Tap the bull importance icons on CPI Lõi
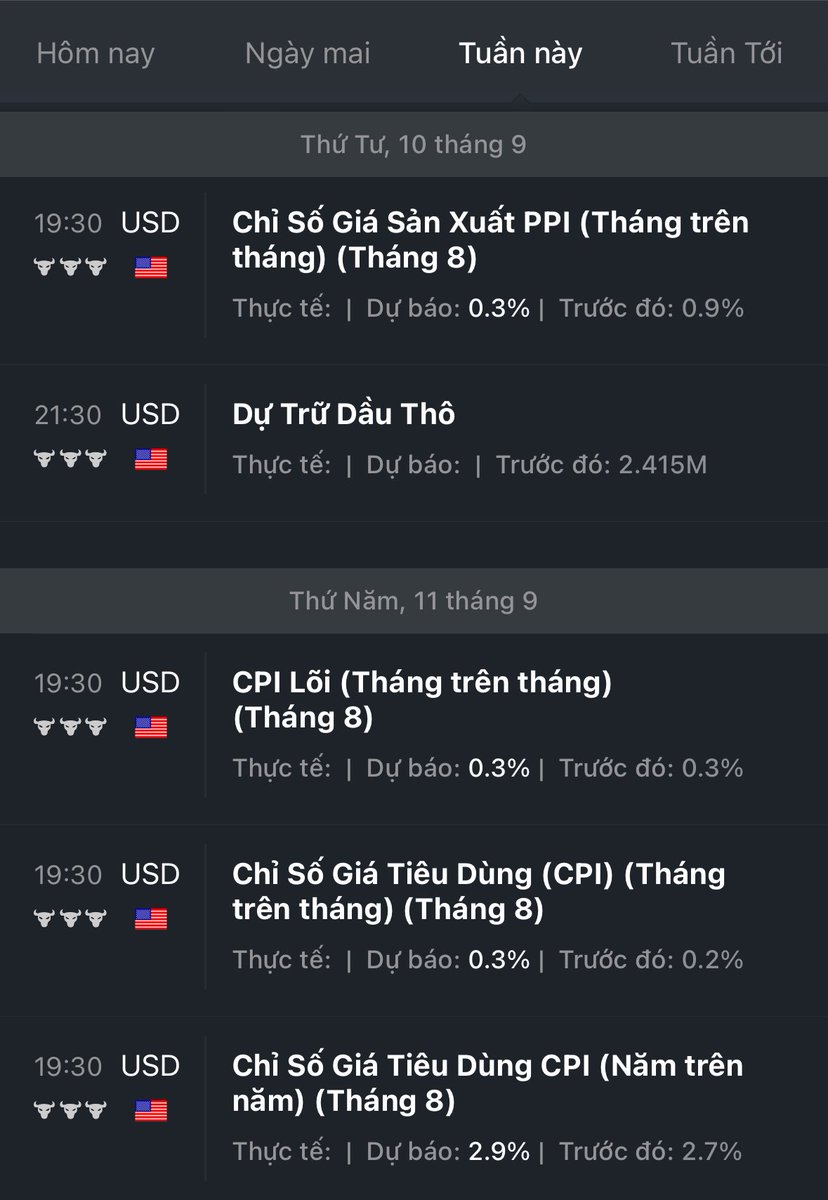 tap(70, 726)
